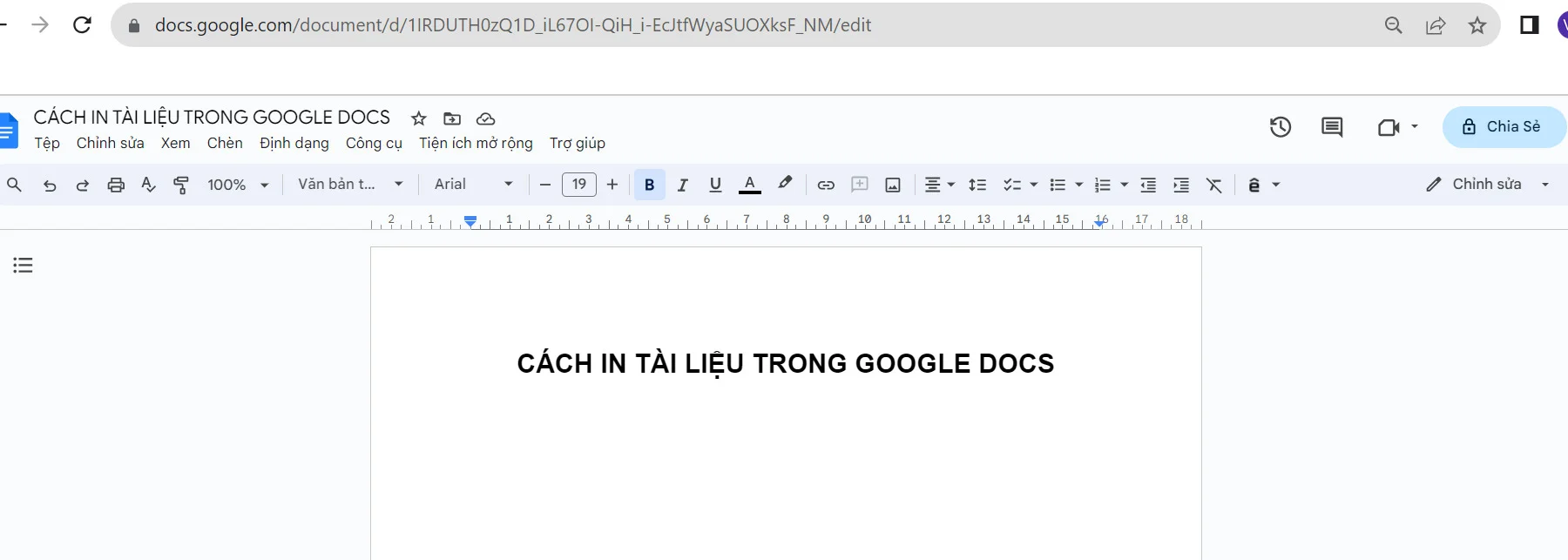The width and height of the screenshot is (1568, 560).
Task: Open line and paragraph spacing
Action: 977,185
